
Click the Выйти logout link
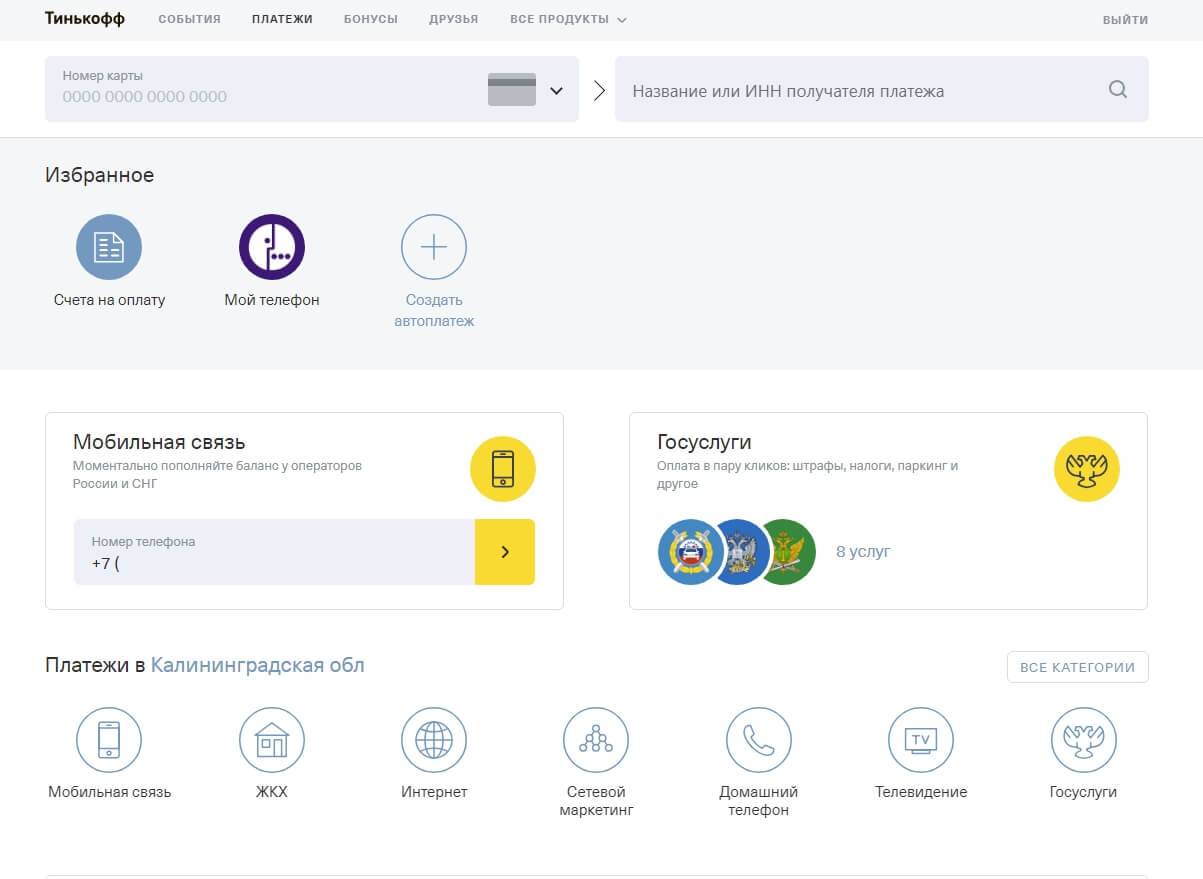(x=1125, y=19)
